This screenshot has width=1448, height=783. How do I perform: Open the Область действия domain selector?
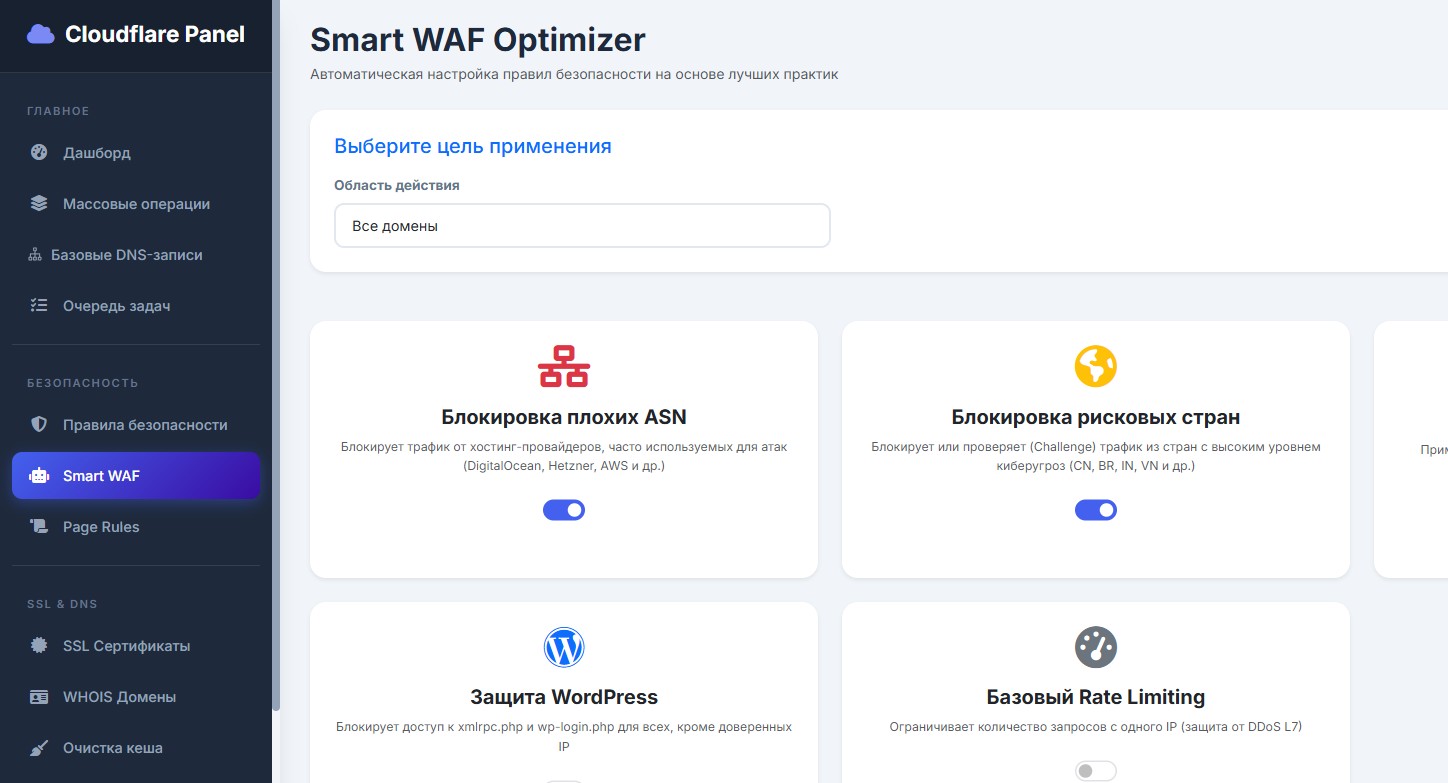point(582,225)
